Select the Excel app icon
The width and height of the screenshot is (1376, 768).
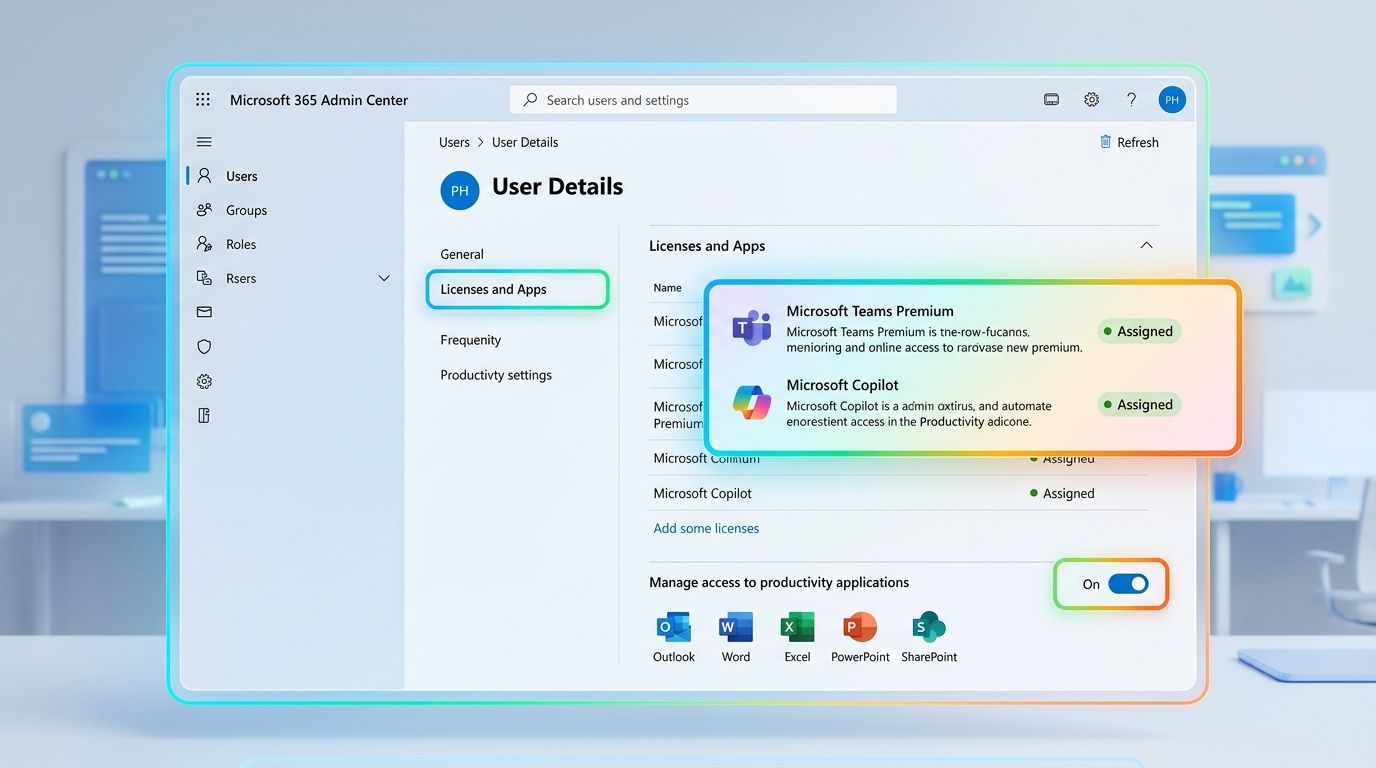pos(797,628)
